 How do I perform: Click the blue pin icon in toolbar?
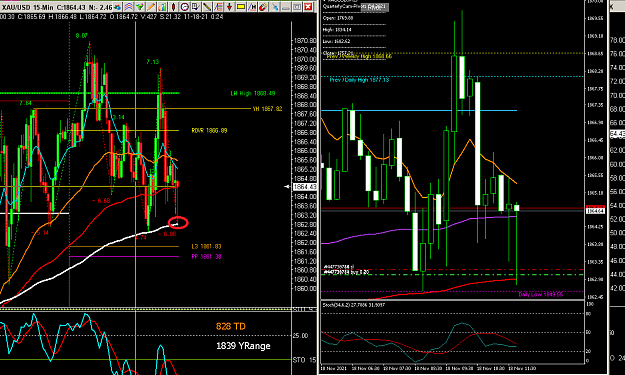coord(275,7)
